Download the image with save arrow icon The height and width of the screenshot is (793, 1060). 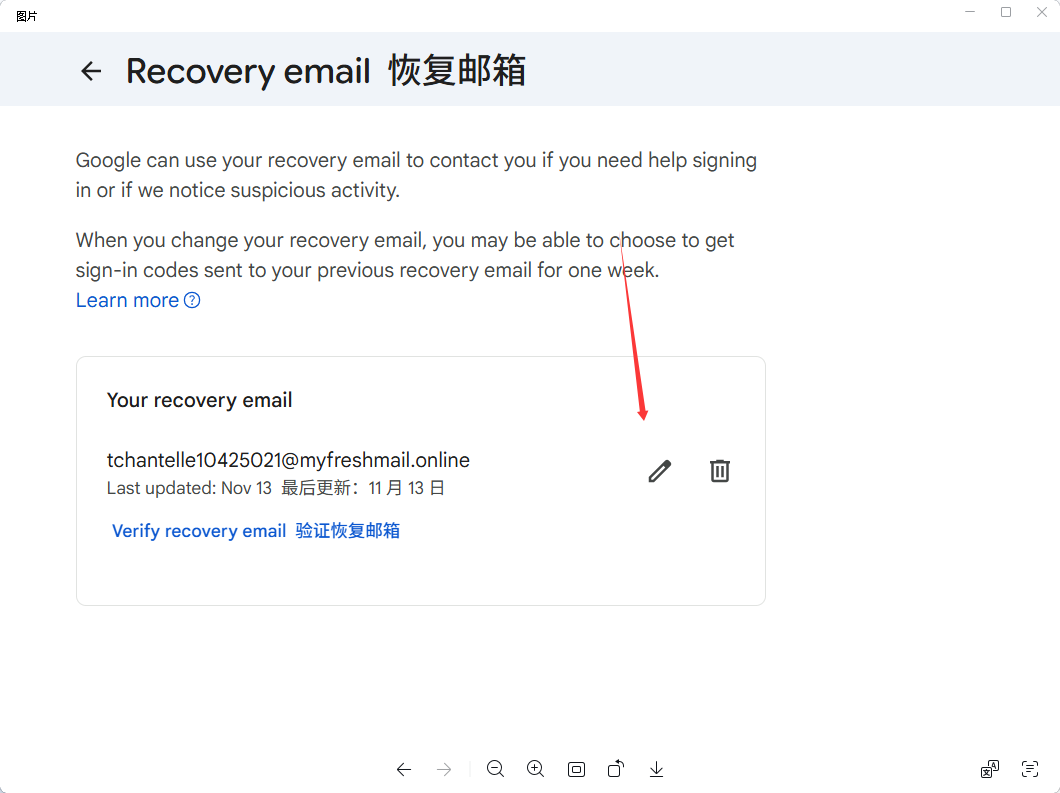tap(656, 769)
